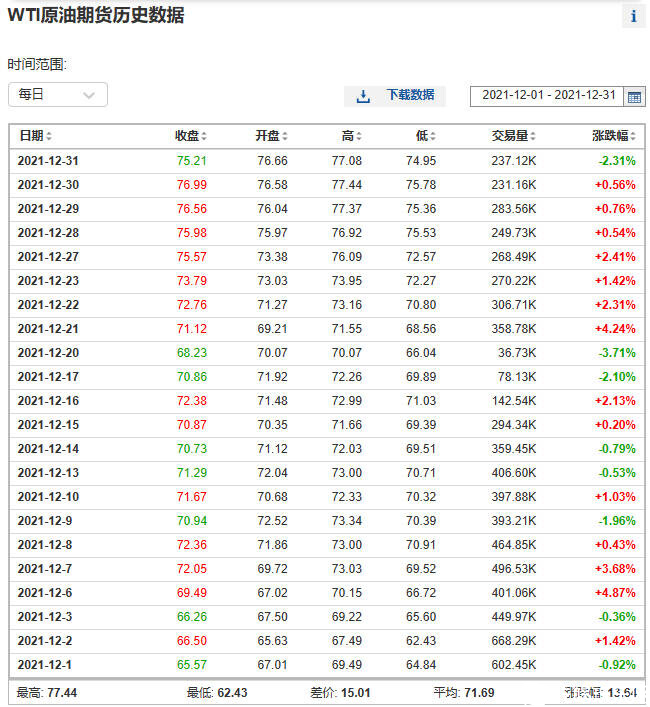Screen dimensions: 650x707
Task: Click the info icon at top right
Action: coord(633,16)
